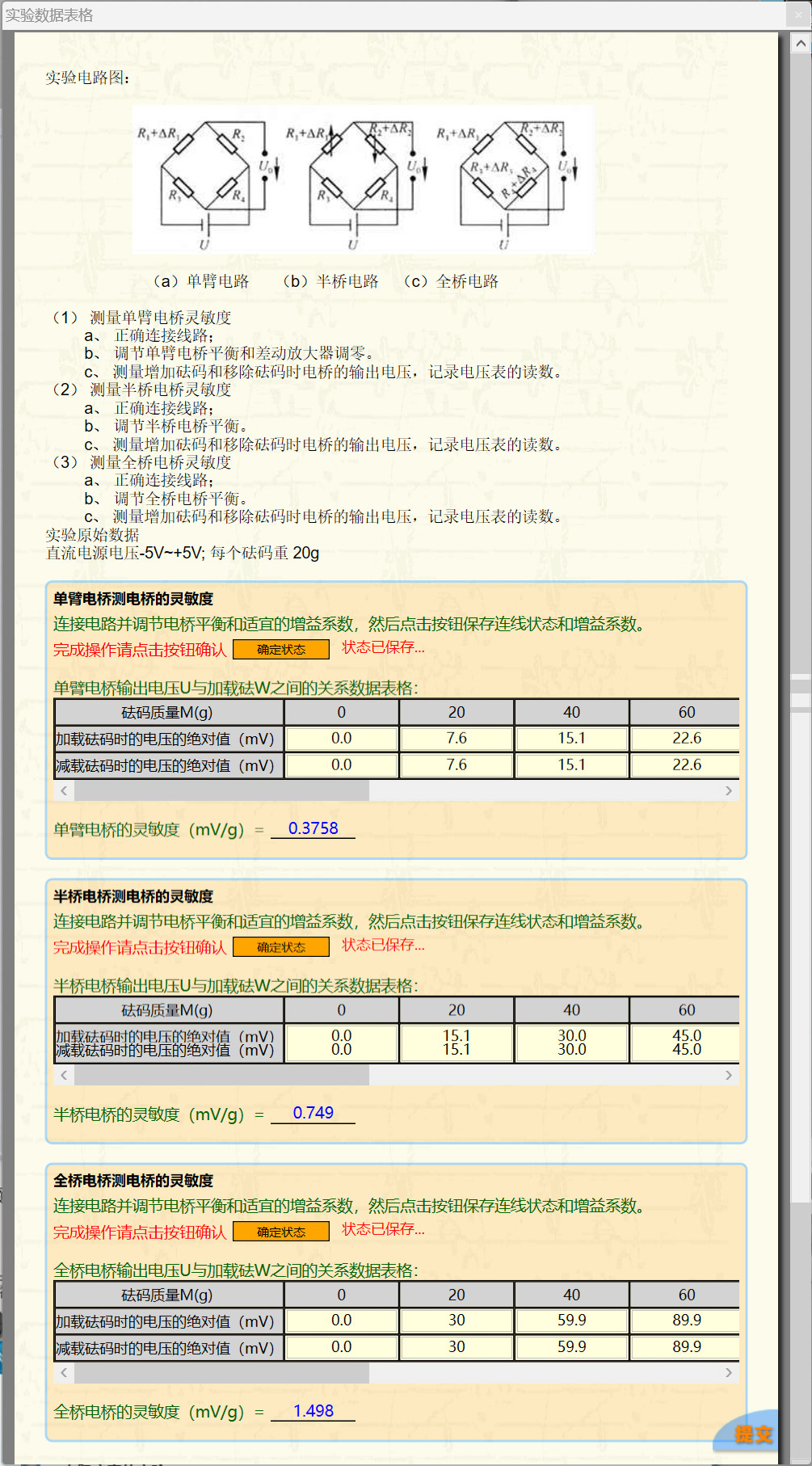The image size is (812, 1466).
Task: Edit 半桥电桥 sensitivity field showing 0.749
Action: 313,1113
